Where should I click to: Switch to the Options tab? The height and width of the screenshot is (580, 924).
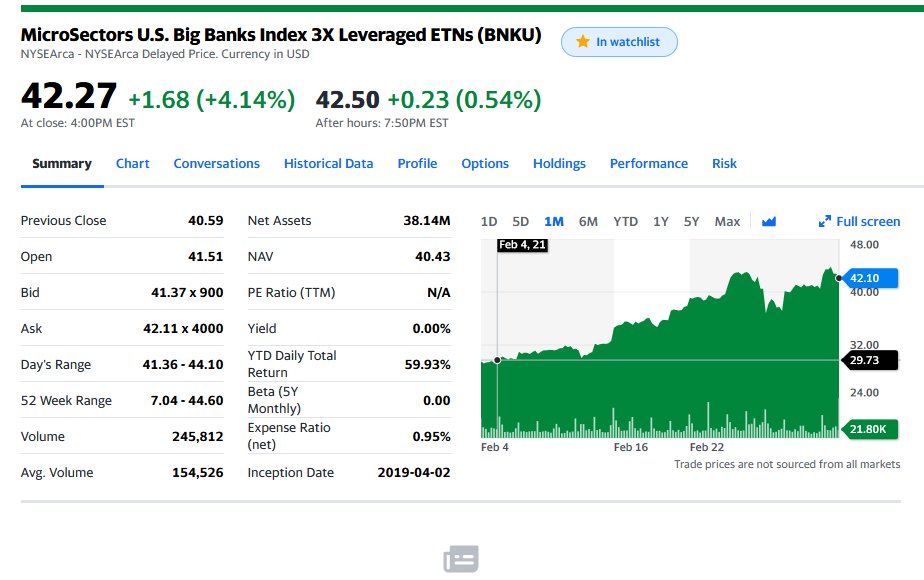(484, 163)
